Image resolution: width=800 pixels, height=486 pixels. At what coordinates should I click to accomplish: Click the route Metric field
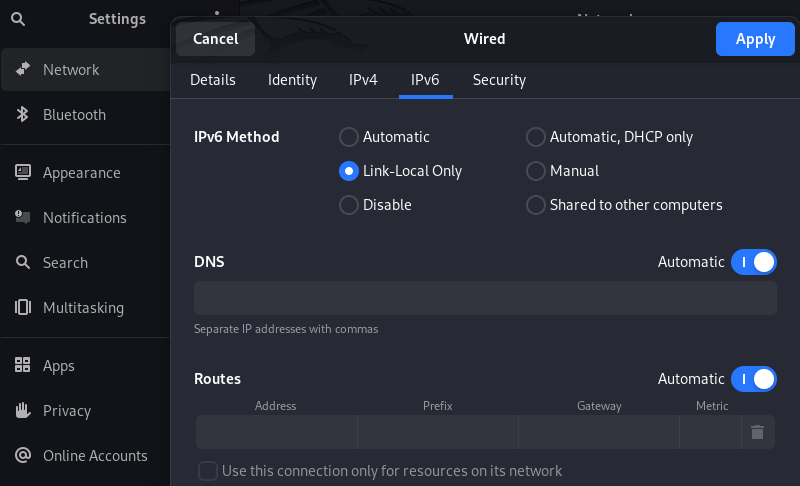pyautogui.click(x=711, y=432)
